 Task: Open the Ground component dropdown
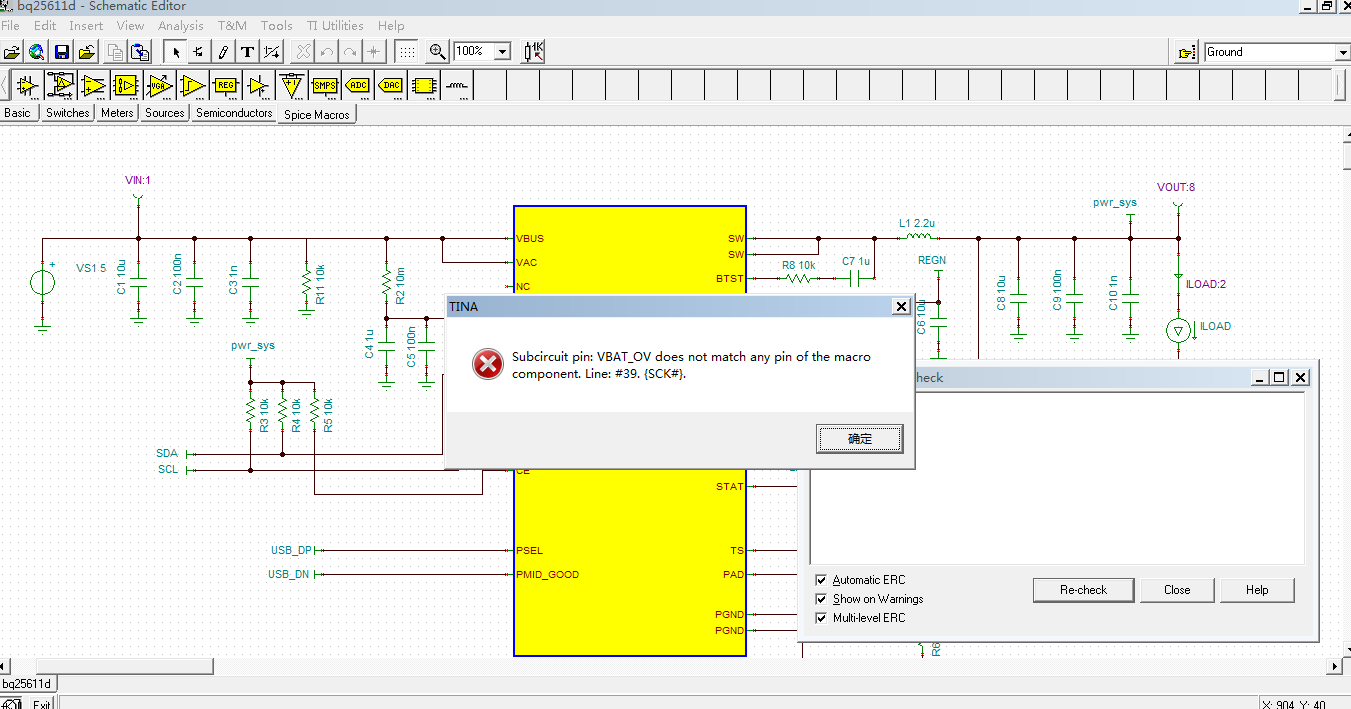coord(1342,52)
